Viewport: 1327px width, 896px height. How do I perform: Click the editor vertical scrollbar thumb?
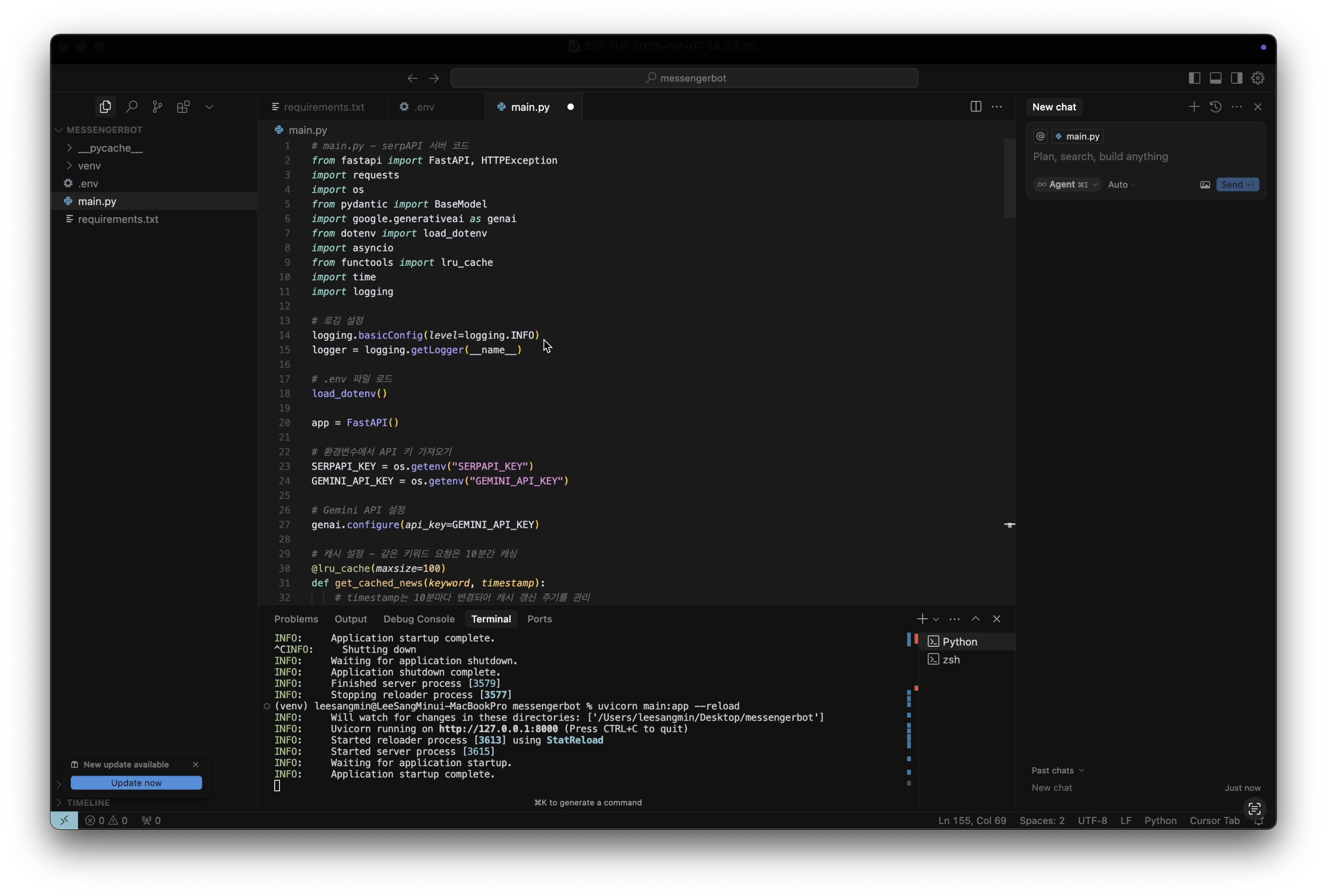tap(1009, 177)
